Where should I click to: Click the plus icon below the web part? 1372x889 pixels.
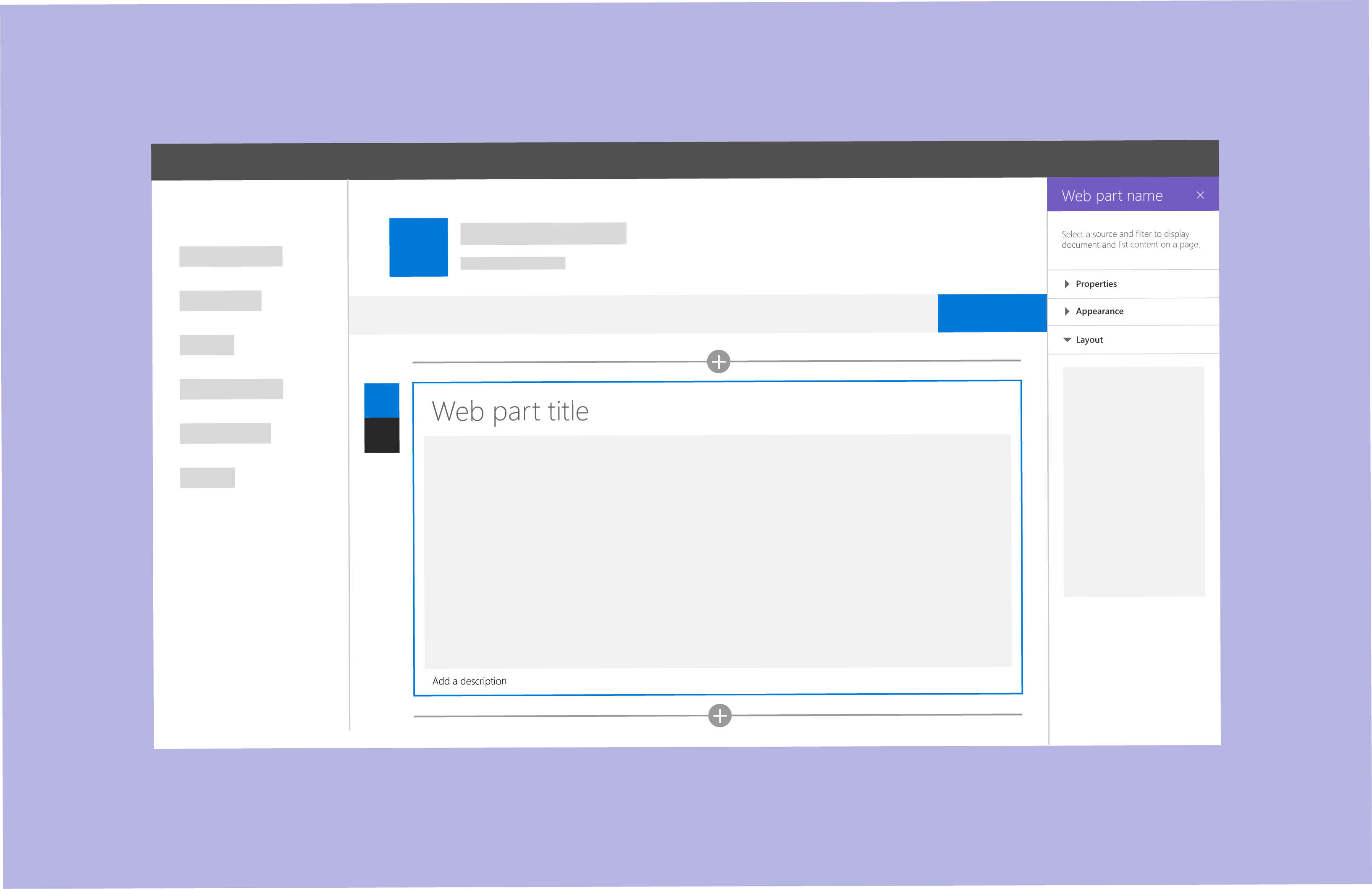(x=719, y=716)
